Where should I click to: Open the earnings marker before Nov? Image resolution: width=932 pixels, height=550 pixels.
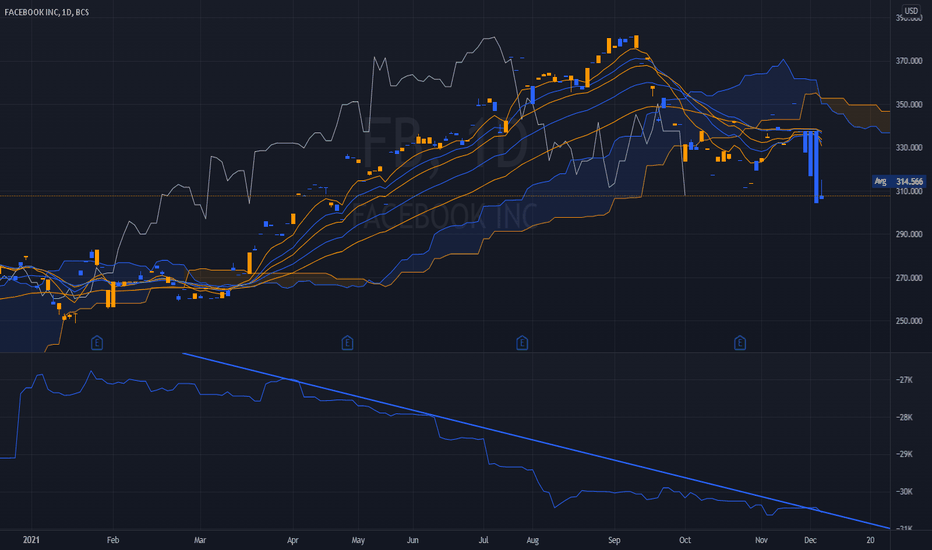739,343
